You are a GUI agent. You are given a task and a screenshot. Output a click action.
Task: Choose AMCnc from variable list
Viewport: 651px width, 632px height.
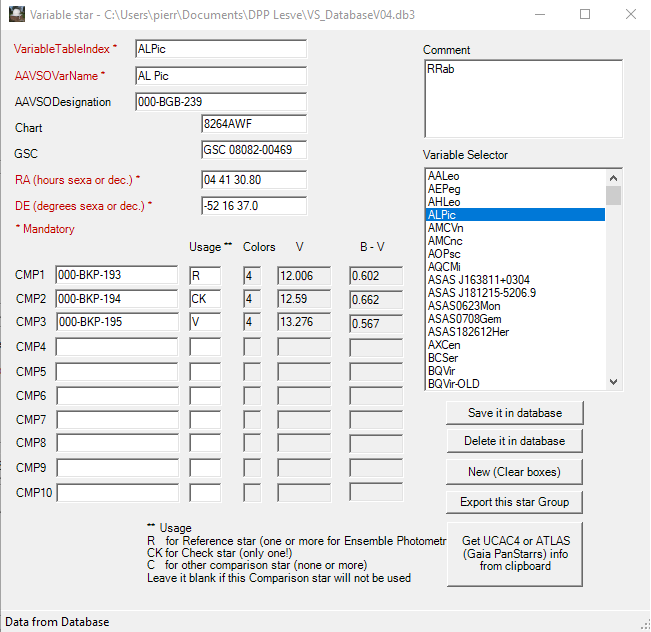tap(516, 241)
